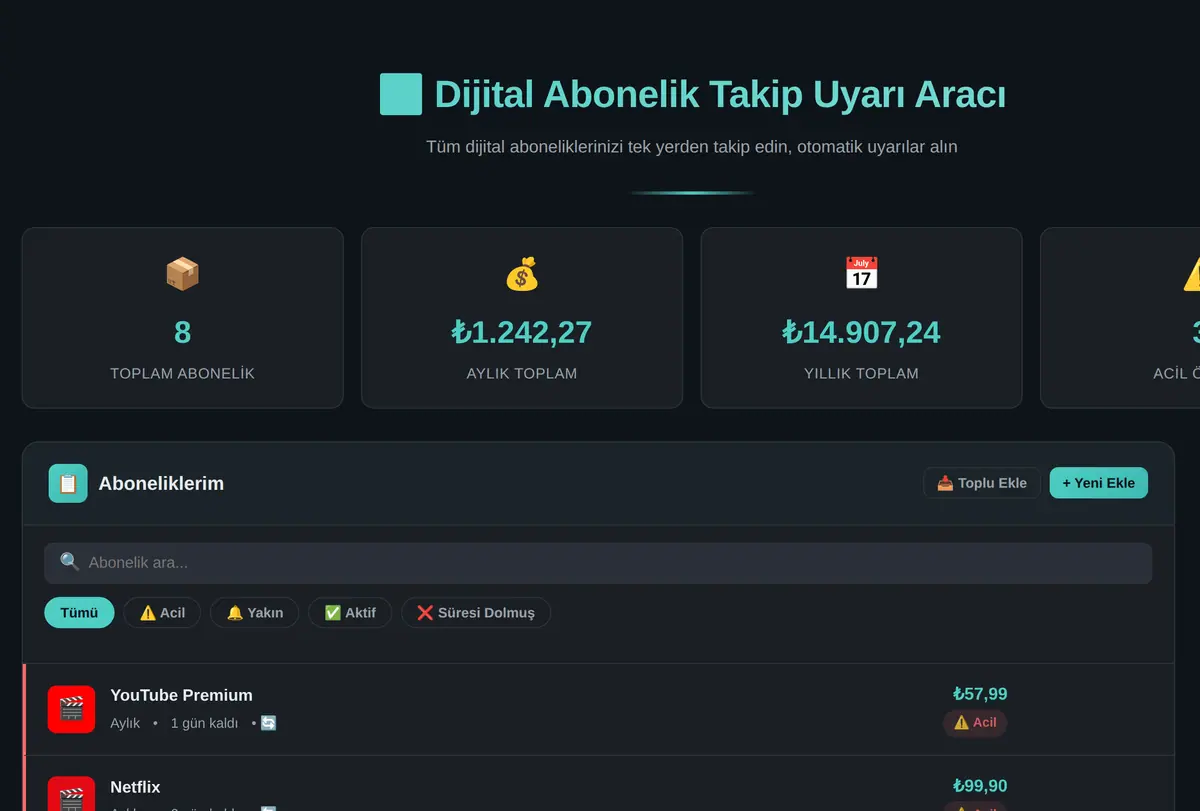This screenshot has height=811, width=1200.
Task: Click the '1 gün kaldı' text
Action: [x=204, y=723]
